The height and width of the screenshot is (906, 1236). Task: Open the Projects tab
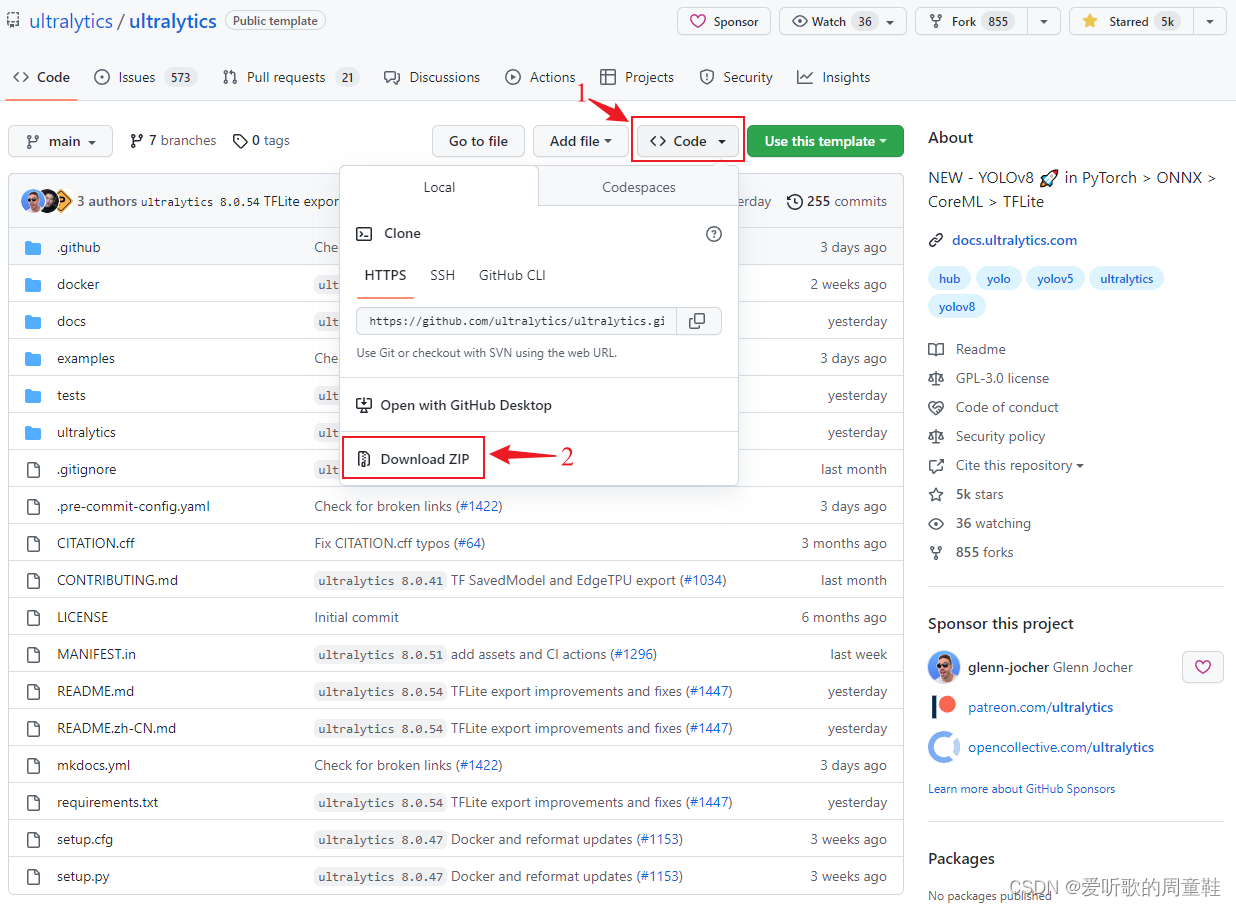(637, 77)
